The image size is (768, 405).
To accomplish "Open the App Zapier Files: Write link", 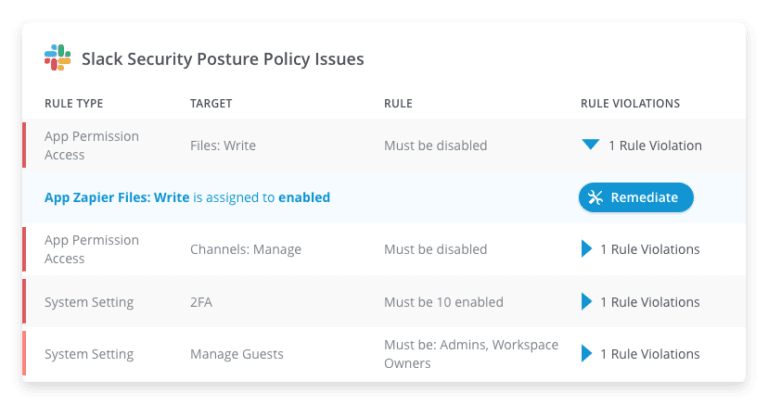I will tap(117, 197).
